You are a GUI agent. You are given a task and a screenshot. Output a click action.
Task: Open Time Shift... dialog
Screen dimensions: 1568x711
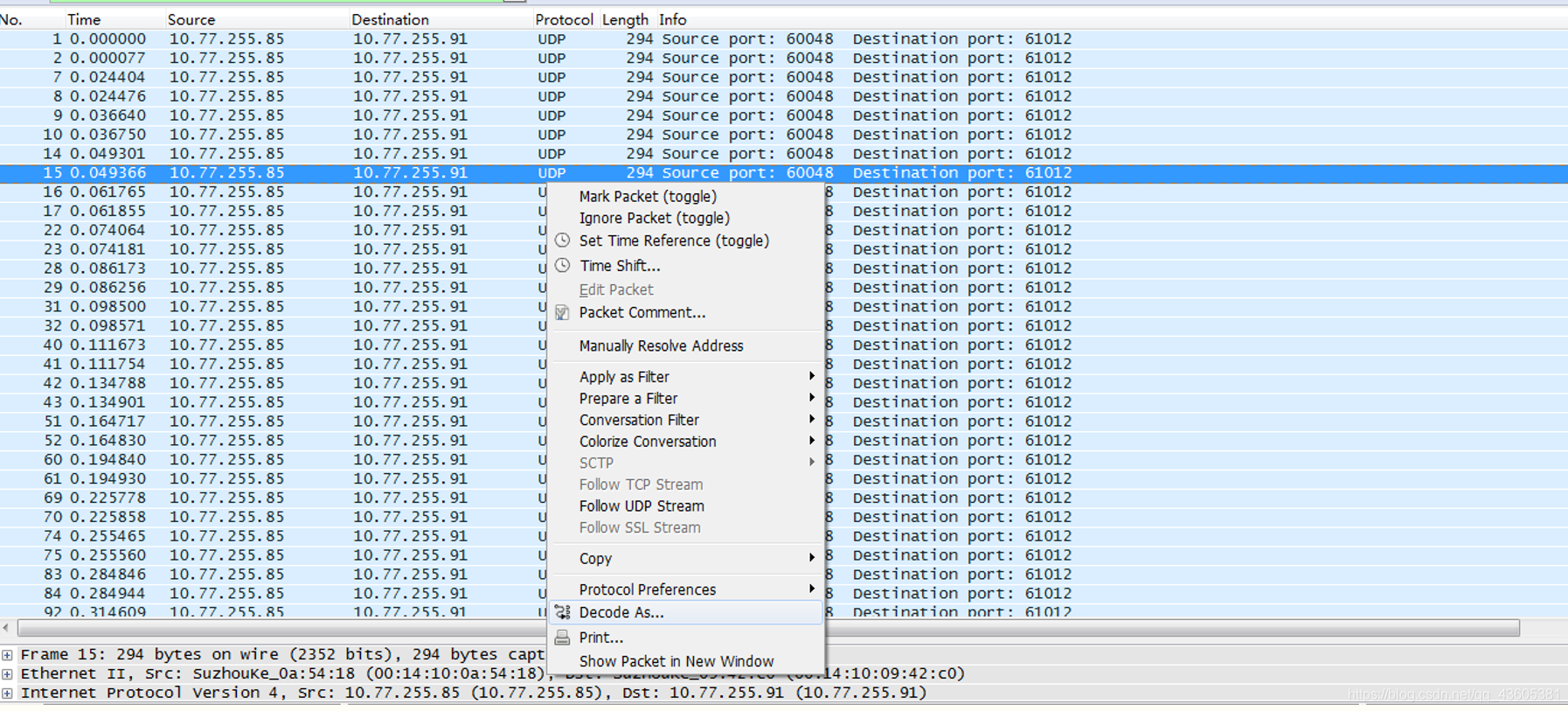click(620, 266)
